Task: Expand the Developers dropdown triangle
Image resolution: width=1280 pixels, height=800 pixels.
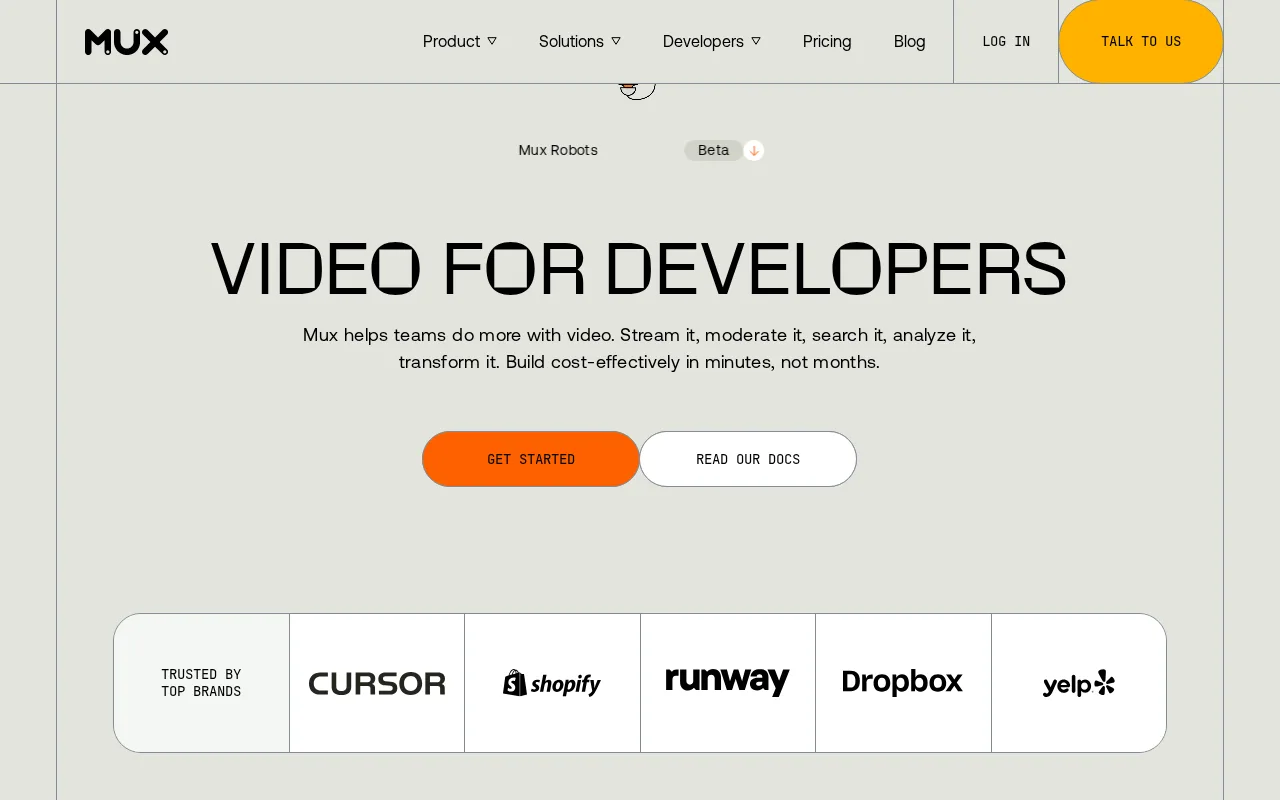Action: 756,41
